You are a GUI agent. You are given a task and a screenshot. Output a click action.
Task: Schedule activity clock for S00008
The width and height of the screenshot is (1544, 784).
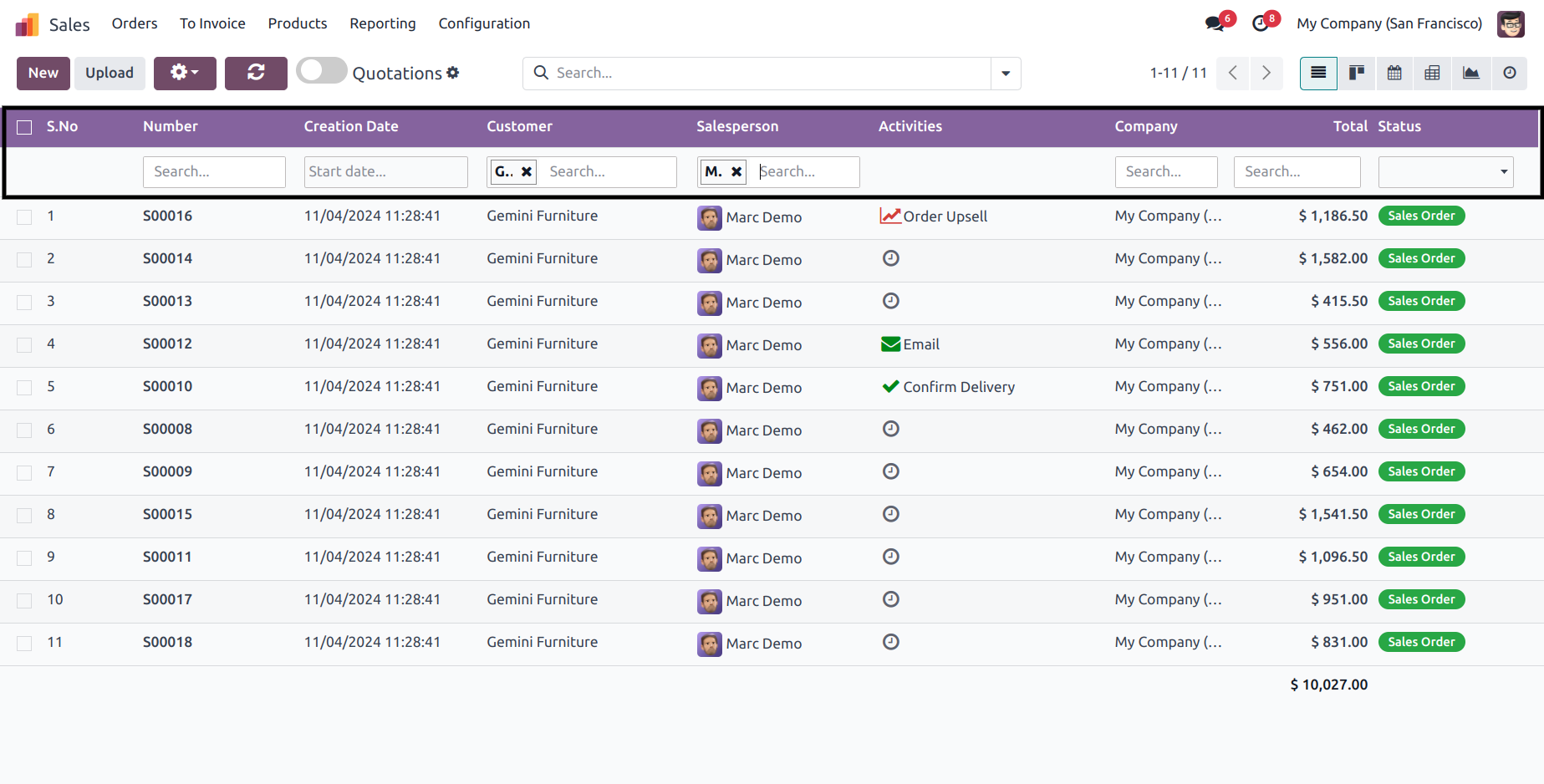pos(891,429)
